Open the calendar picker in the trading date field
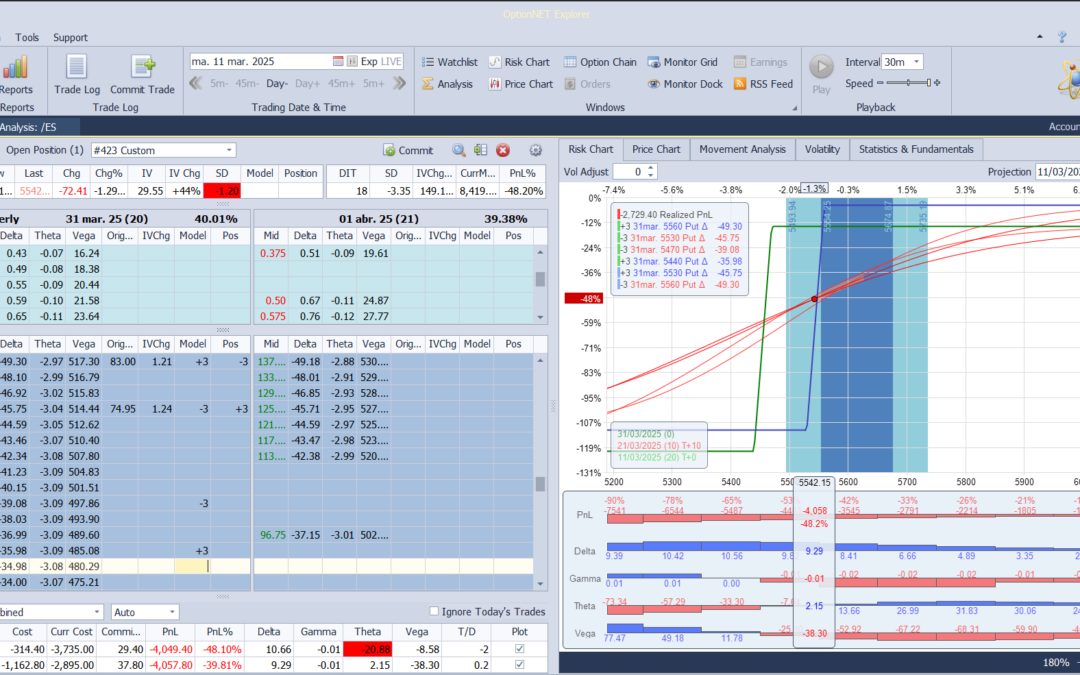Screen dimensions: 1080x675 click(x=338, y=61)
